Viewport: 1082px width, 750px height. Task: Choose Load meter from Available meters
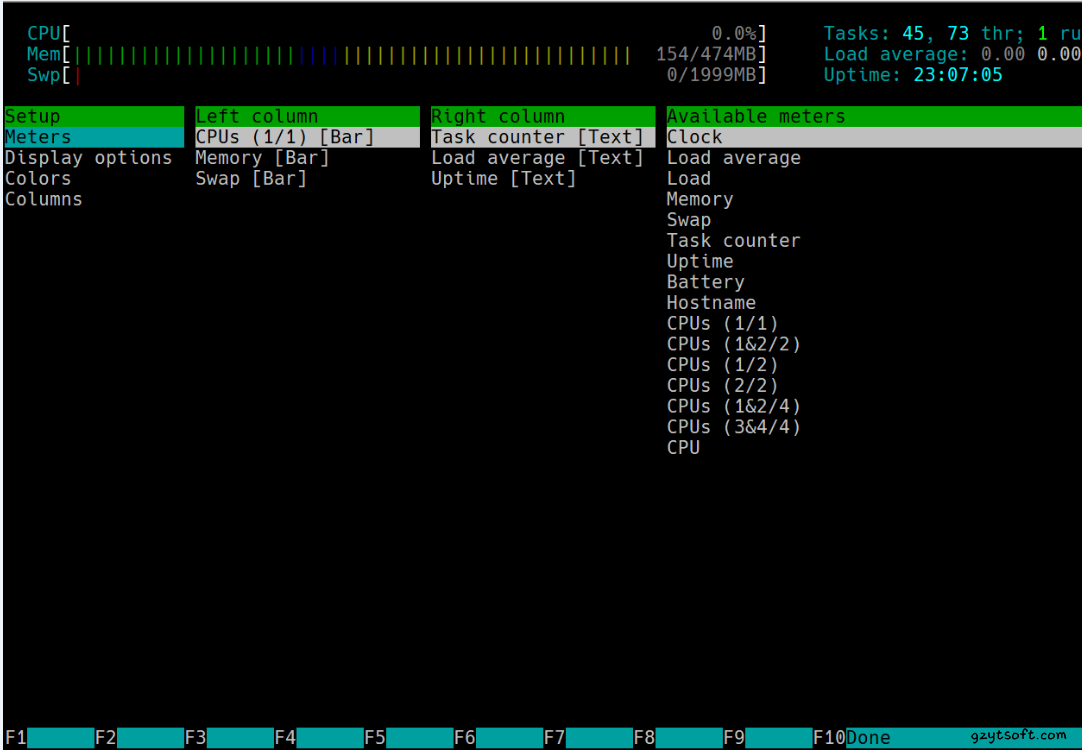(x=689, y=179)
